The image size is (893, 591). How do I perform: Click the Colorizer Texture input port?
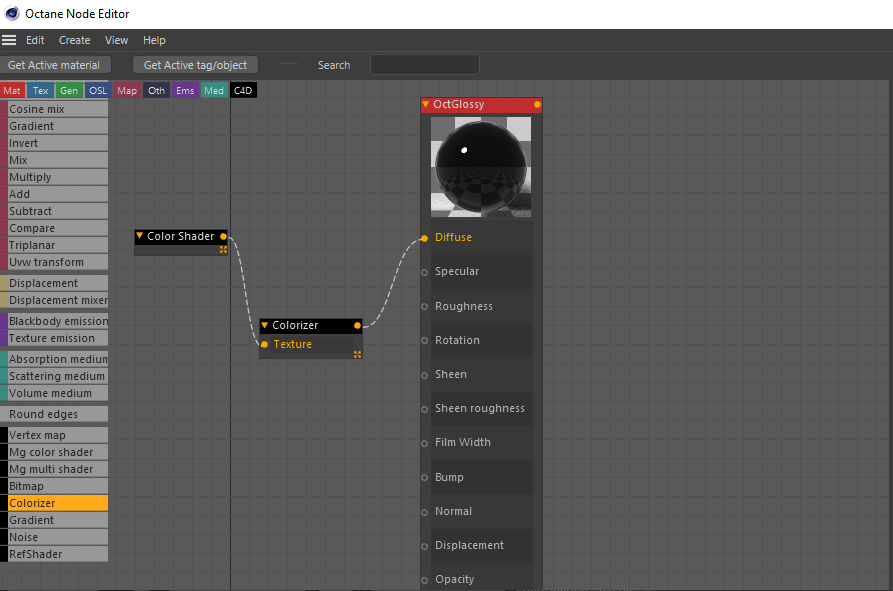[264, 344]
